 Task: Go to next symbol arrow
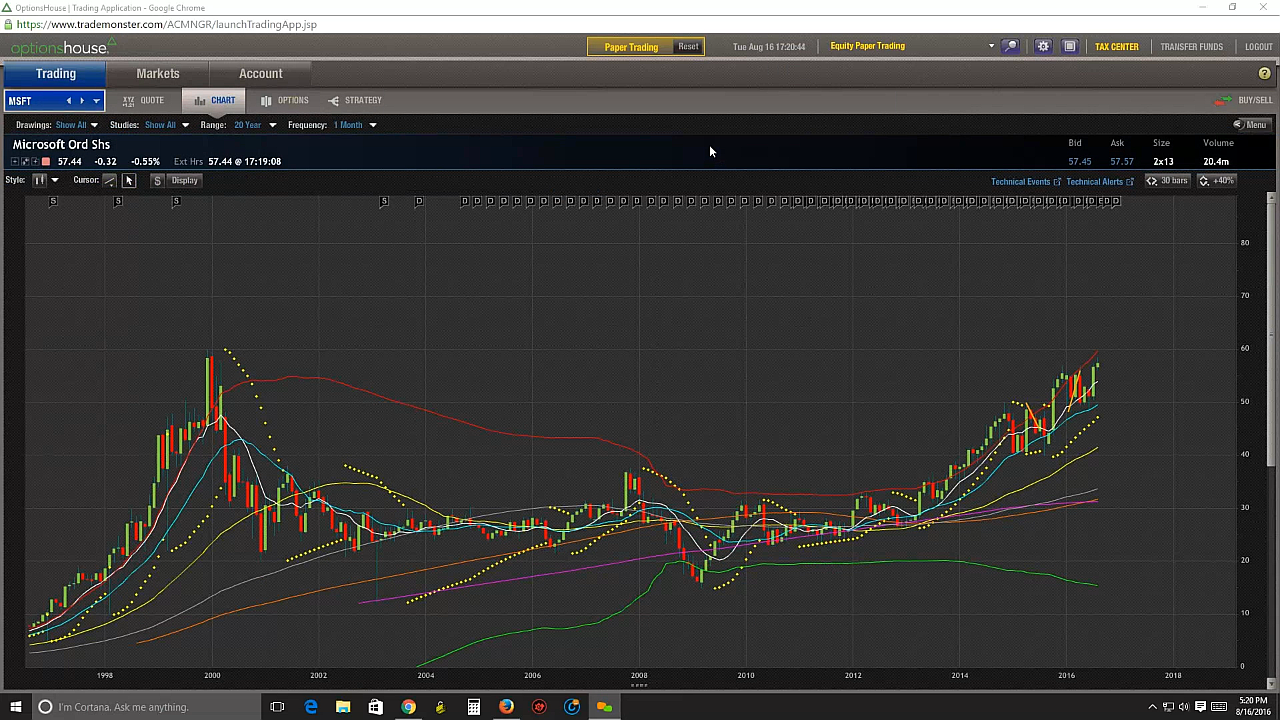(82, 101)
